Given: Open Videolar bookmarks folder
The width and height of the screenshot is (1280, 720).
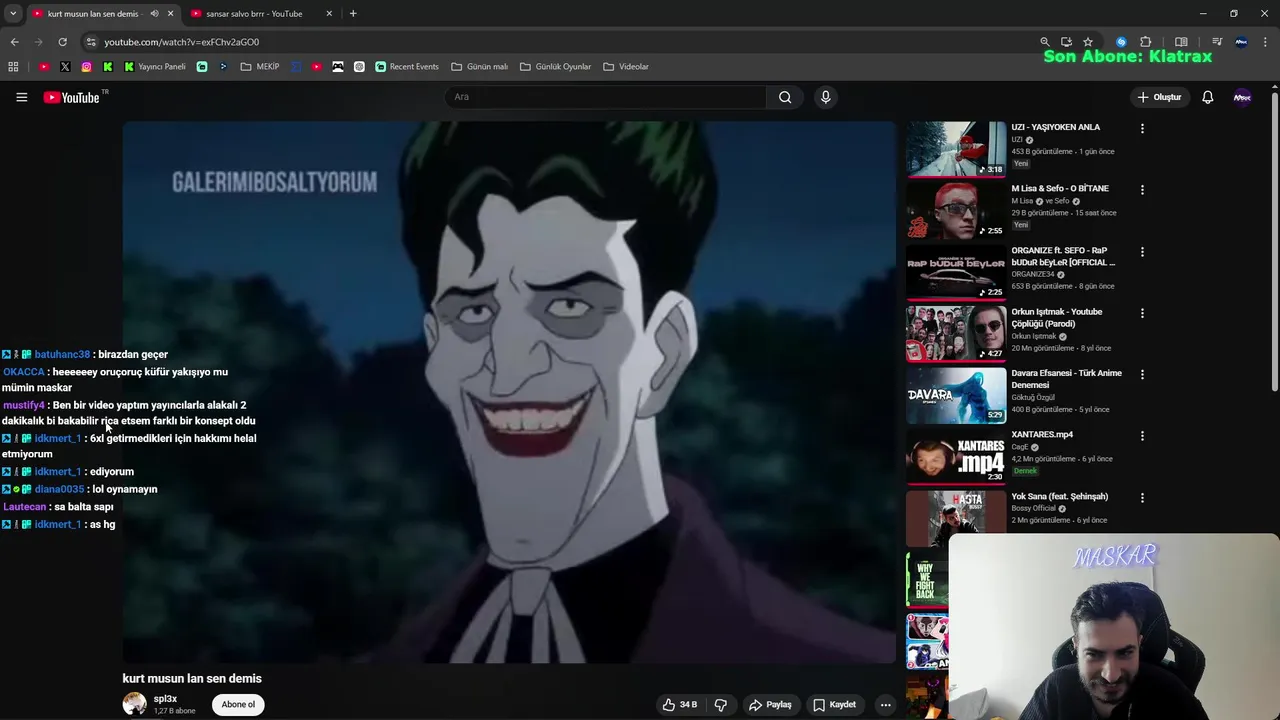Looking at the screenshot, I should 626,67.
